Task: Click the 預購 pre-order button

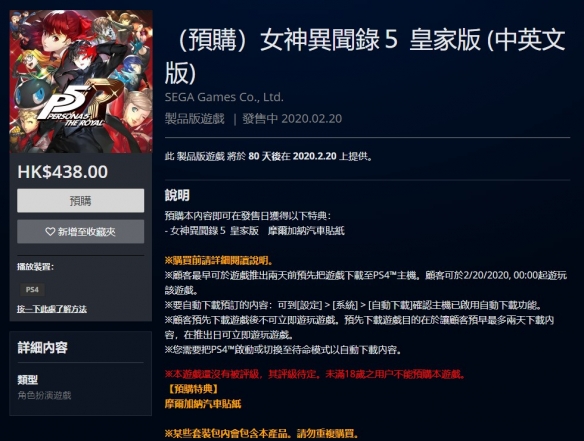Action: tap(80, 201)
